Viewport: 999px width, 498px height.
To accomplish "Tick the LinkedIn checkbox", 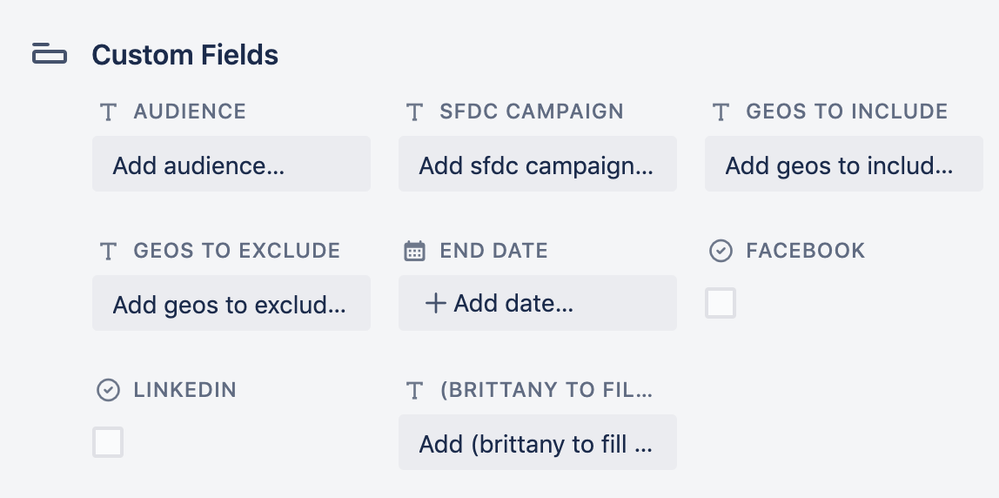I will click(x=108, y=442).
